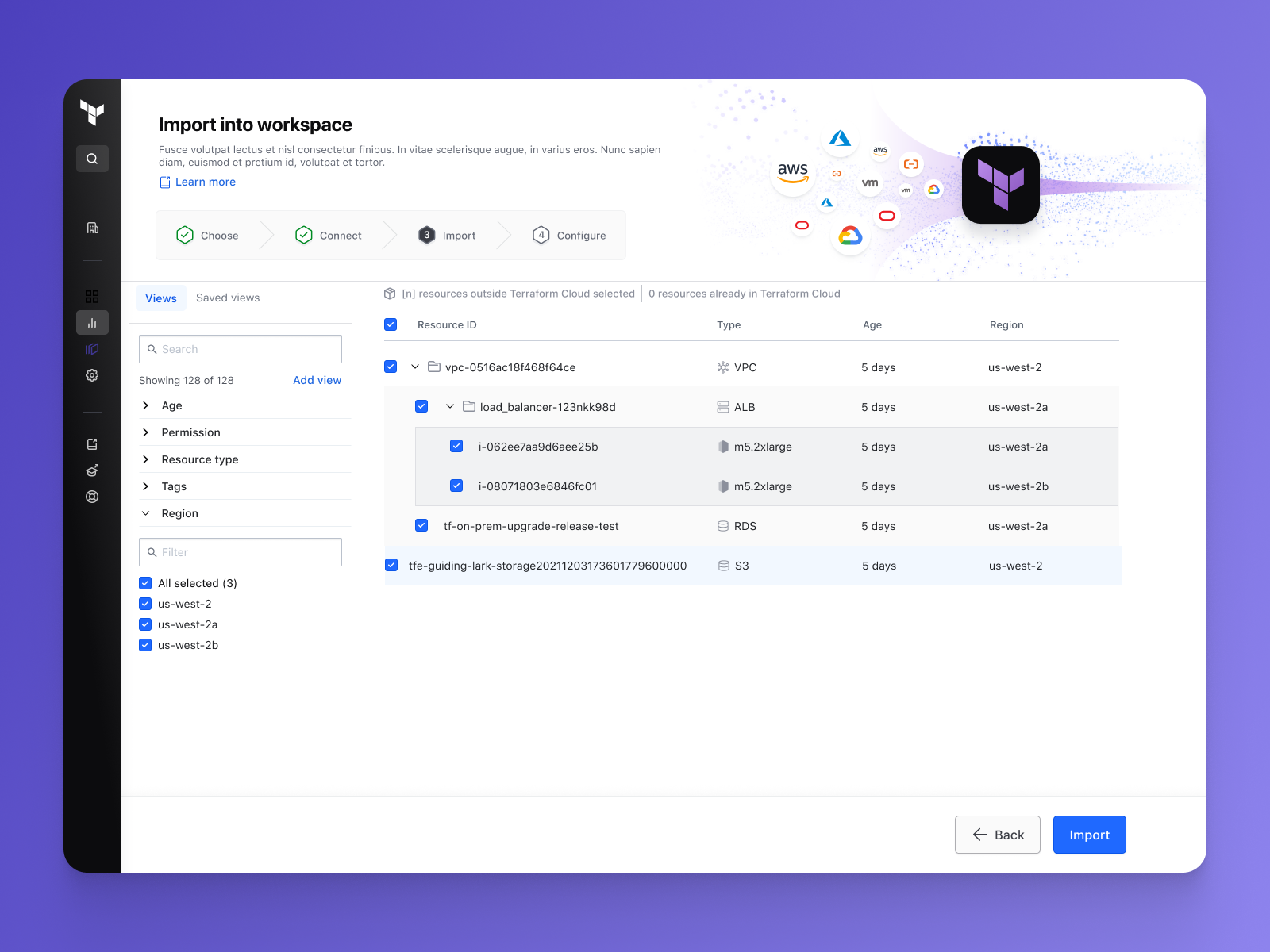This screenshot has width=1270, height=952.
Task: Collapse the Region filter section
Action: [x=146, y=512]
